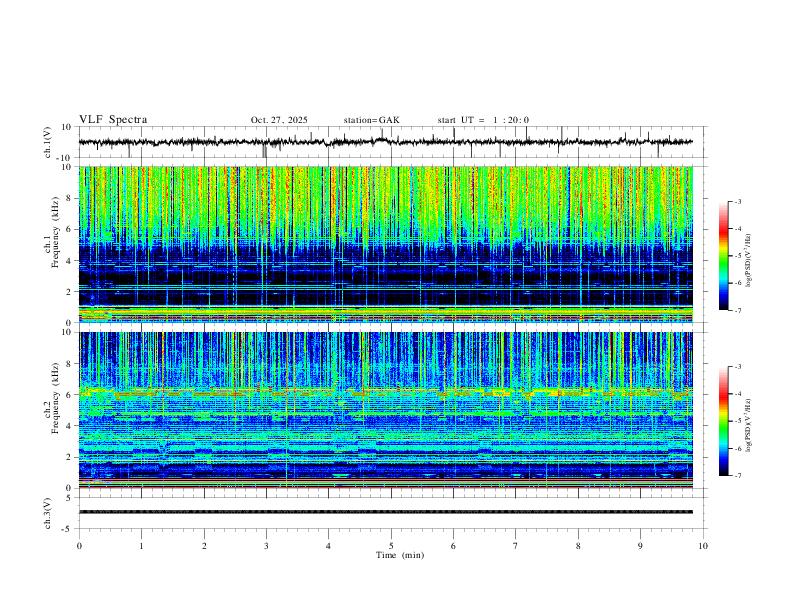Click the "ch.3(V)" axis label
The image size is (792, 612).
point(48,513)
